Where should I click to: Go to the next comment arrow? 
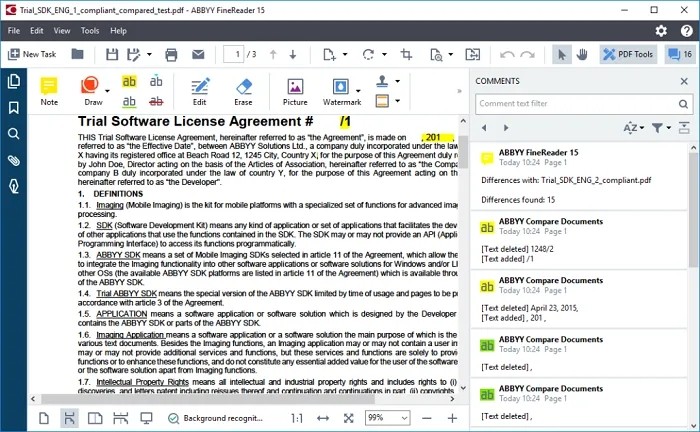(x=506, y=128)
